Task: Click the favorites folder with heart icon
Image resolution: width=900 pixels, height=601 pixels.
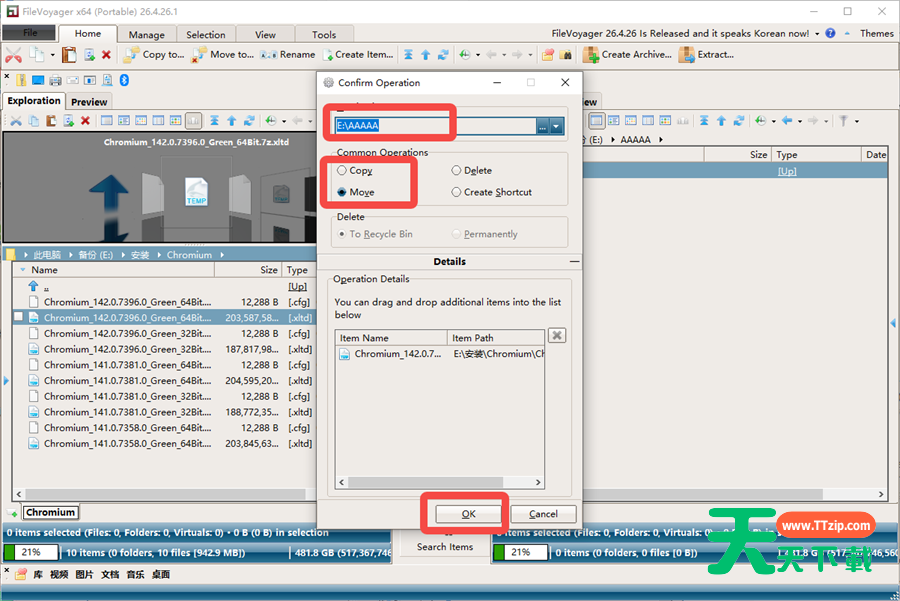Action: (x=548, y=55)
